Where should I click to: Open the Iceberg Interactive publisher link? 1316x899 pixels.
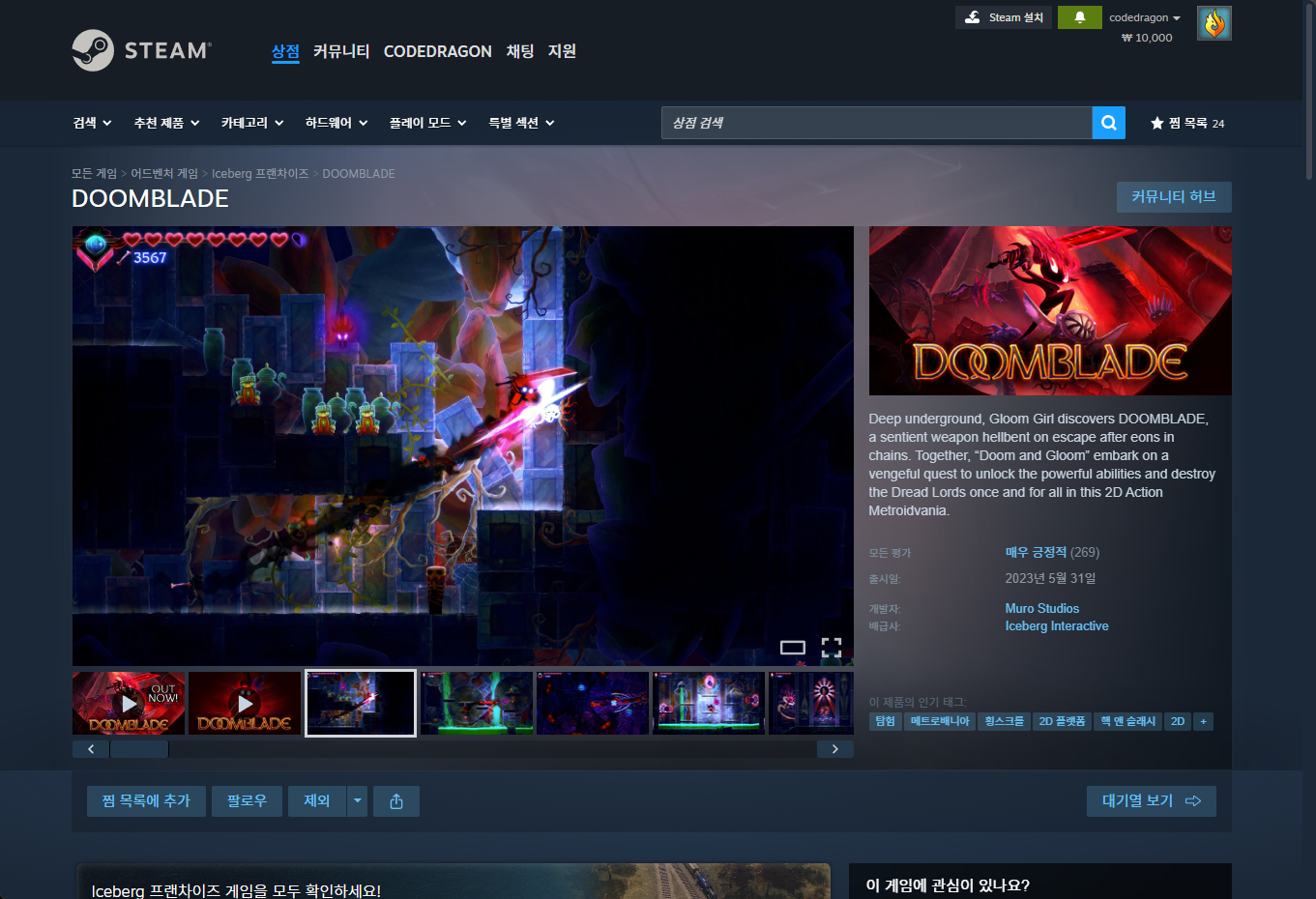pyautogui.click(x=1057, y=625)
